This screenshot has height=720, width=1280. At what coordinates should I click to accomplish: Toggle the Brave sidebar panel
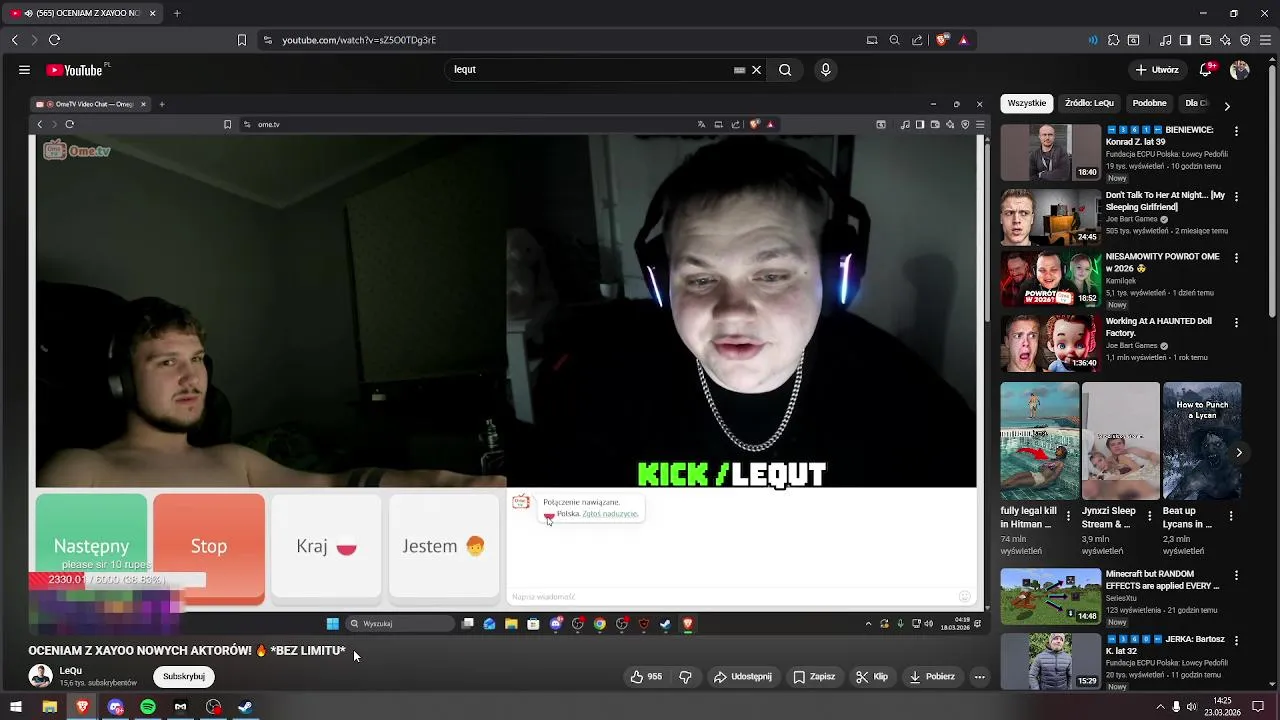pyautogui.click(x=1185, y=40)
